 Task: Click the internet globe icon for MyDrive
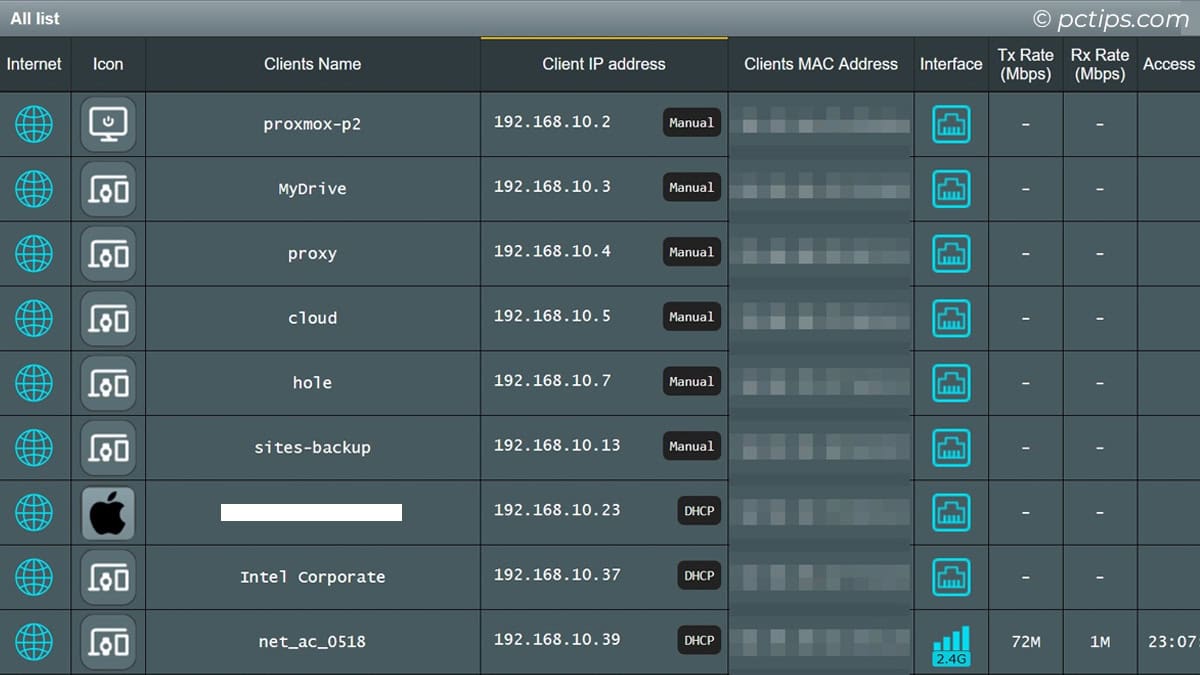point(34,189)
